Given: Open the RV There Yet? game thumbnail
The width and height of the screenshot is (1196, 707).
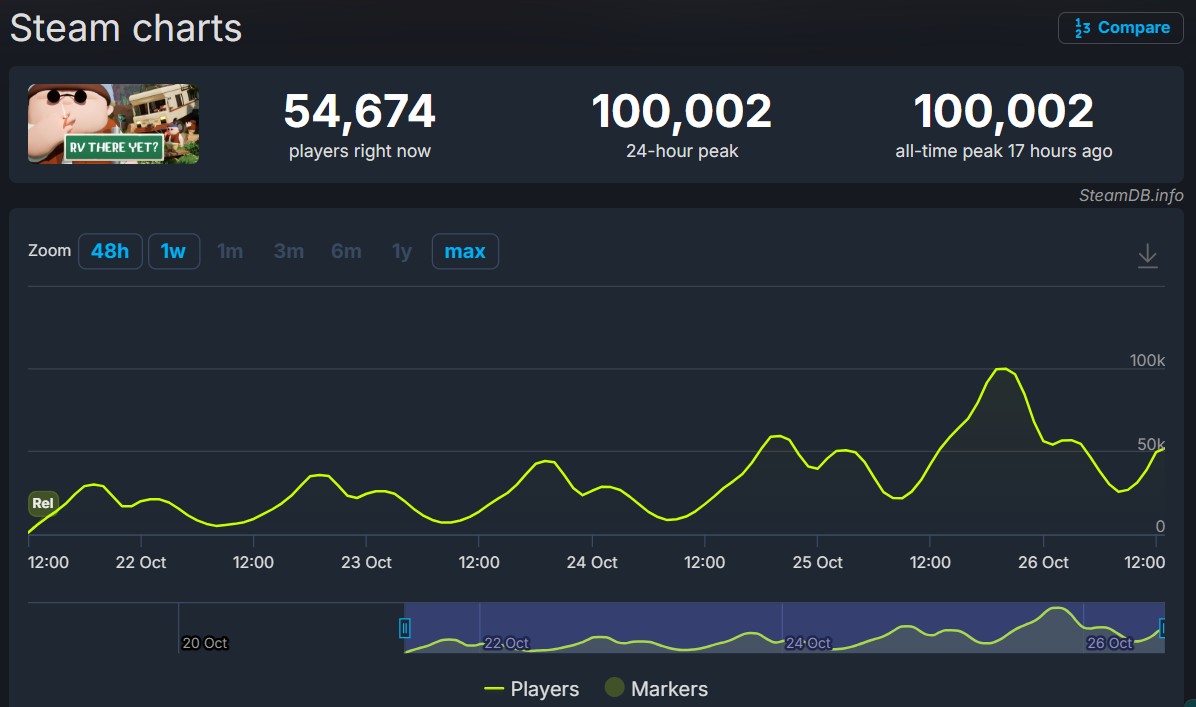Looking at the screenshot, I should [113, 124].
